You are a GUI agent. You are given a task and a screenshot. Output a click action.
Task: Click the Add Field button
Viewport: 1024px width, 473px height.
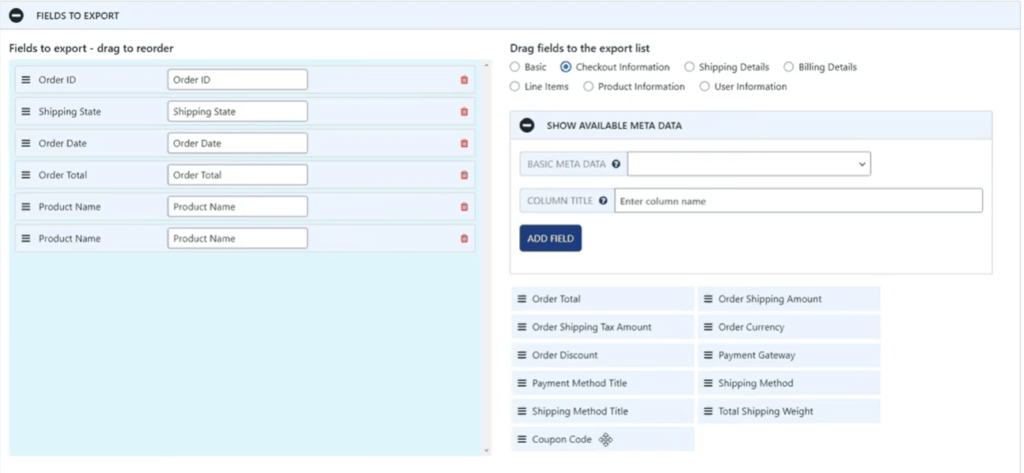550,239
